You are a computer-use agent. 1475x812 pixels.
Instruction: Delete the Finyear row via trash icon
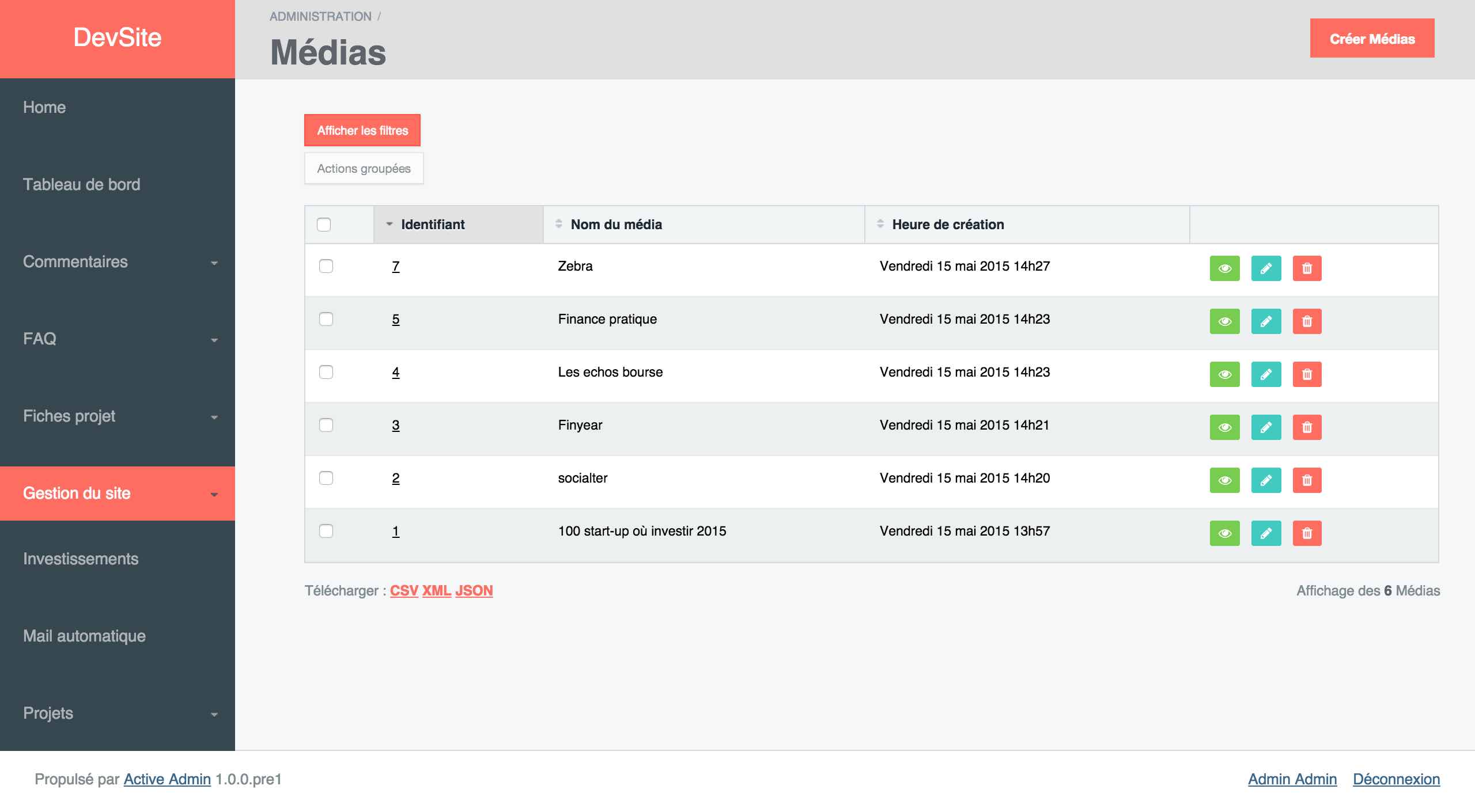pos(1307,427)
